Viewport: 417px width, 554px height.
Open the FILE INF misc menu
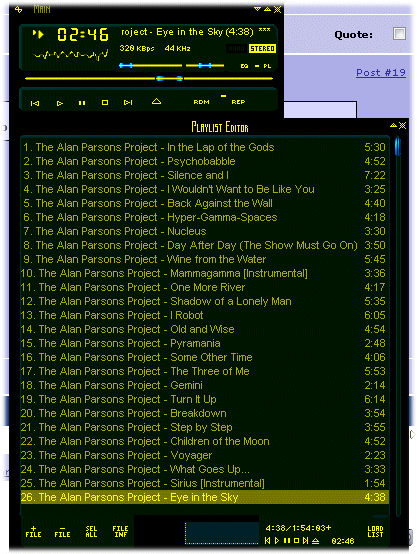[x=120, y=531]
